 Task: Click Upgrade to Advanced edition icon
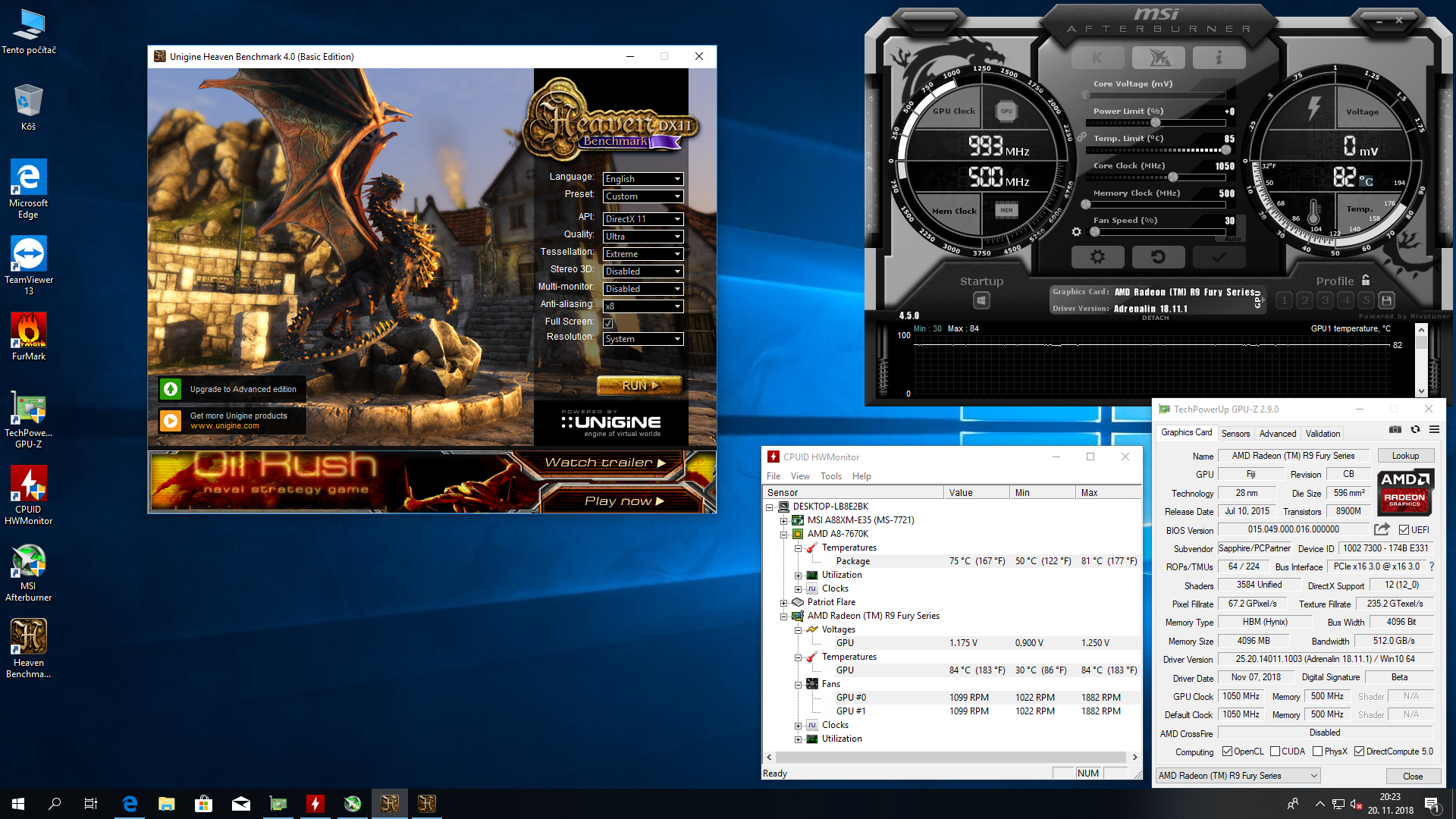tap(171, 389)
